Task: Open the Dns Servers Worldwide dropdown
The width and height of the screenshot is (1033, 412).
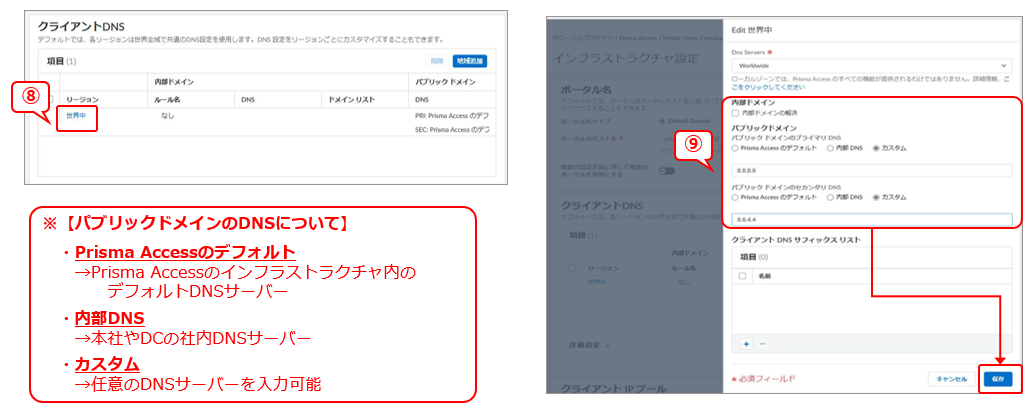Action: coord(872,66)
